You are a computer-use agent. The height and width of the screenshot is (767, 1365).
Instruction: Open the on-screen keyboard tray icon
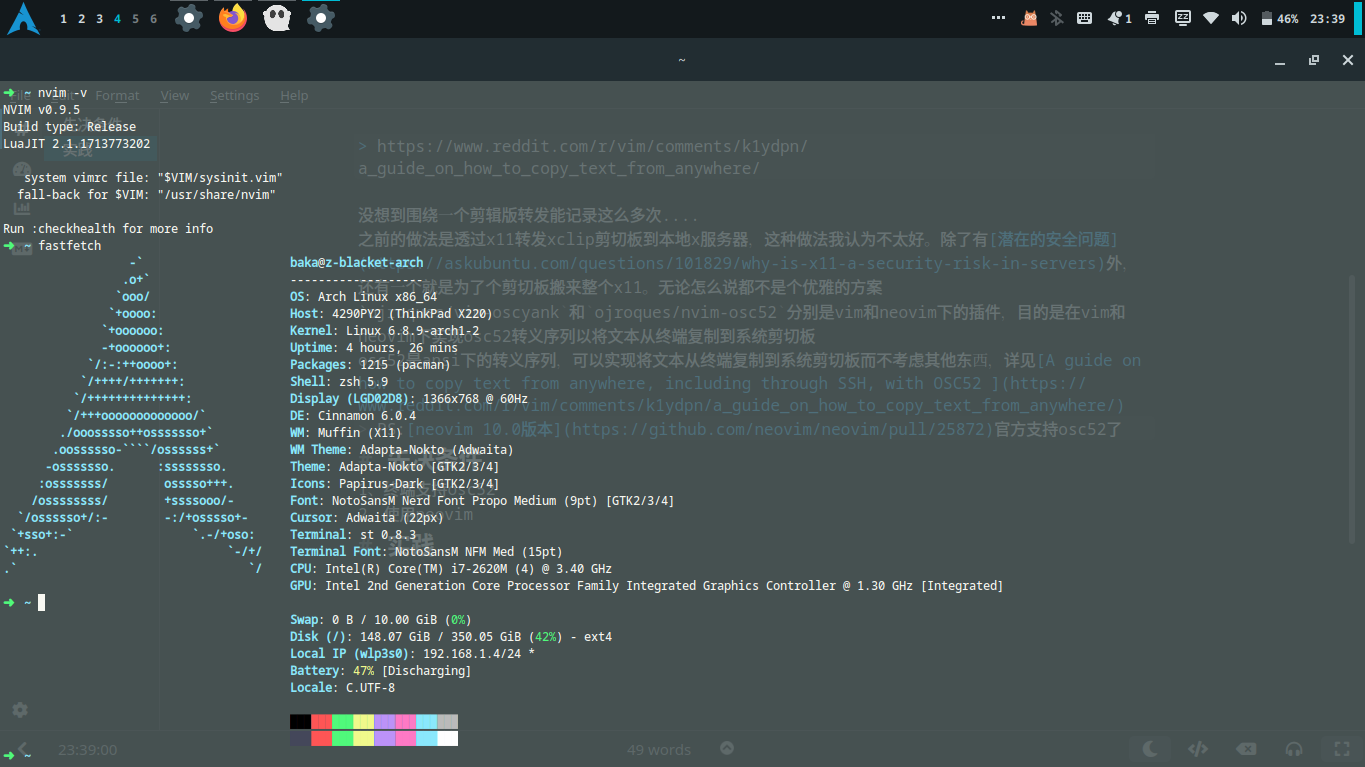[x=1084, y=18]
